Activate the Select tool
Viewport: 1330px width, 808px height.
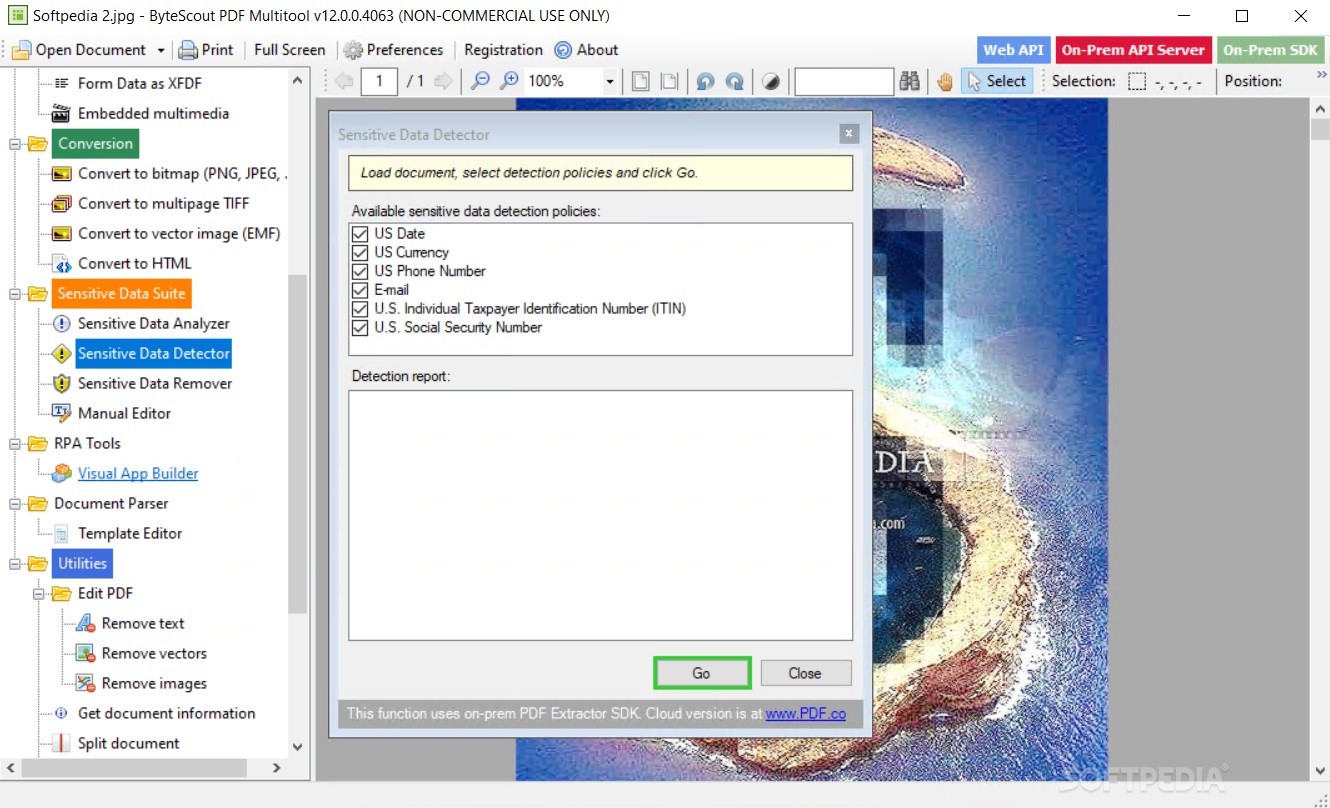[997, 81]
